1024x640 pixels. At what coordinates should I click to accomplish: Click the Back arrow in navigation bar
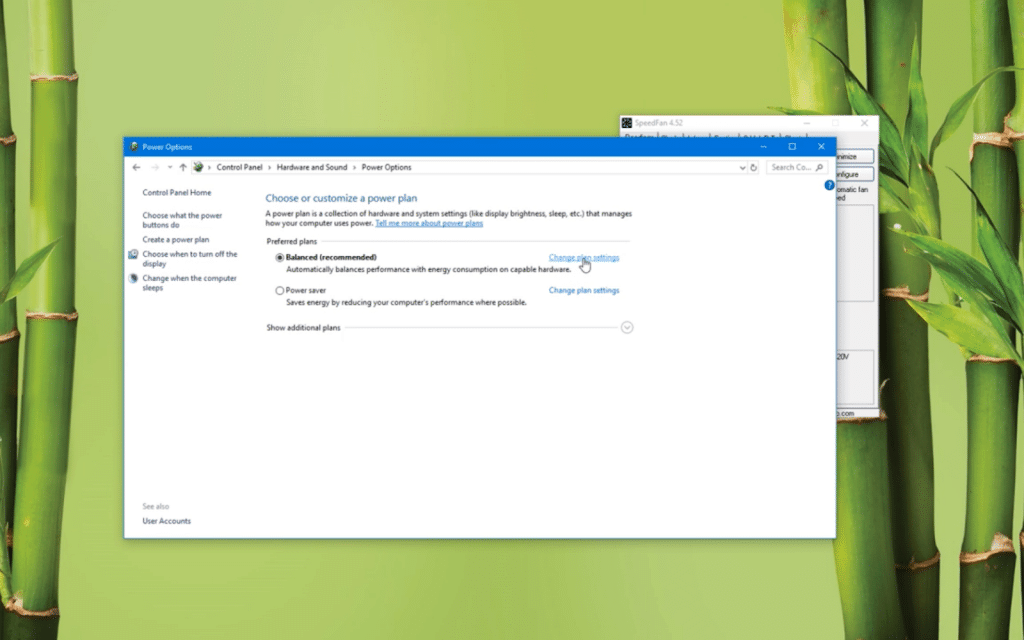pyautogui.click(x=136, y=167)
